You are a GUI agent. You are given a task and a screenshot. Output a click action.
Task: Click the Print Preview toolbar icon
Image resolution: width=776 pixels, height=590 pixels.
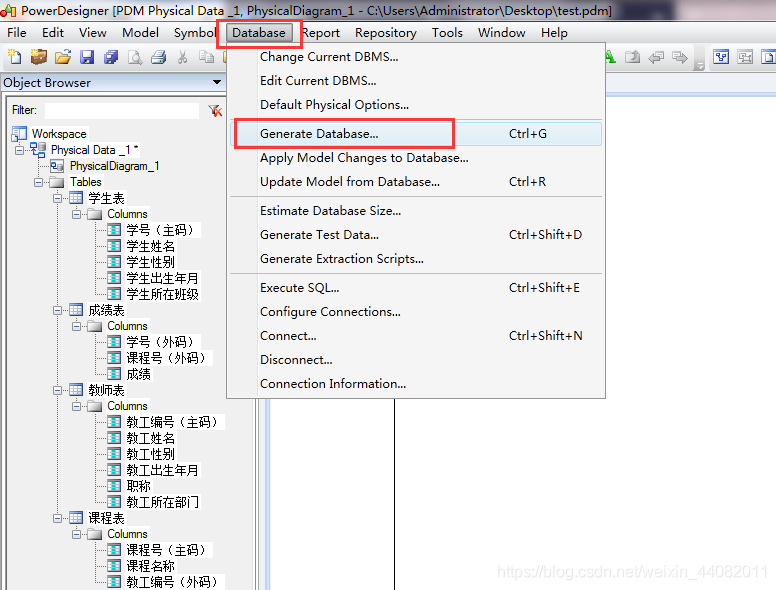[135, 57]
